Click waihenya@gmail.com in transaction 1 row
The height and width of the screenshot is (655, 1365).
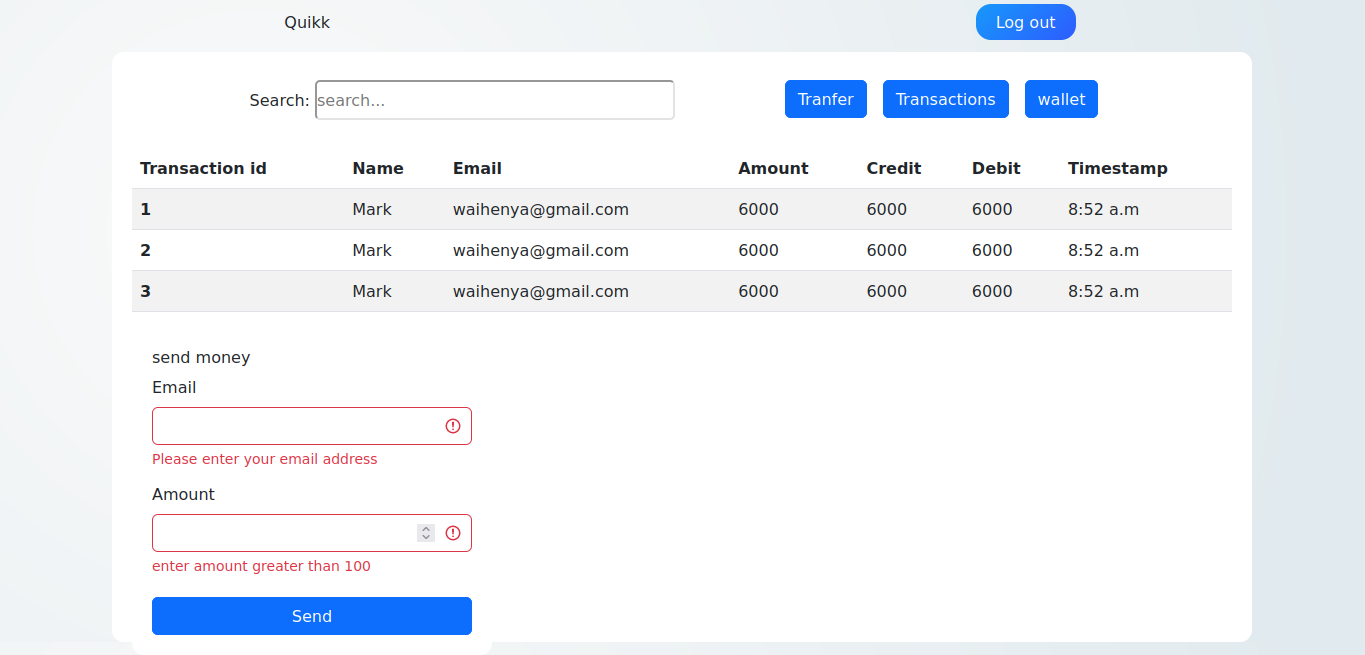(541, 209)
